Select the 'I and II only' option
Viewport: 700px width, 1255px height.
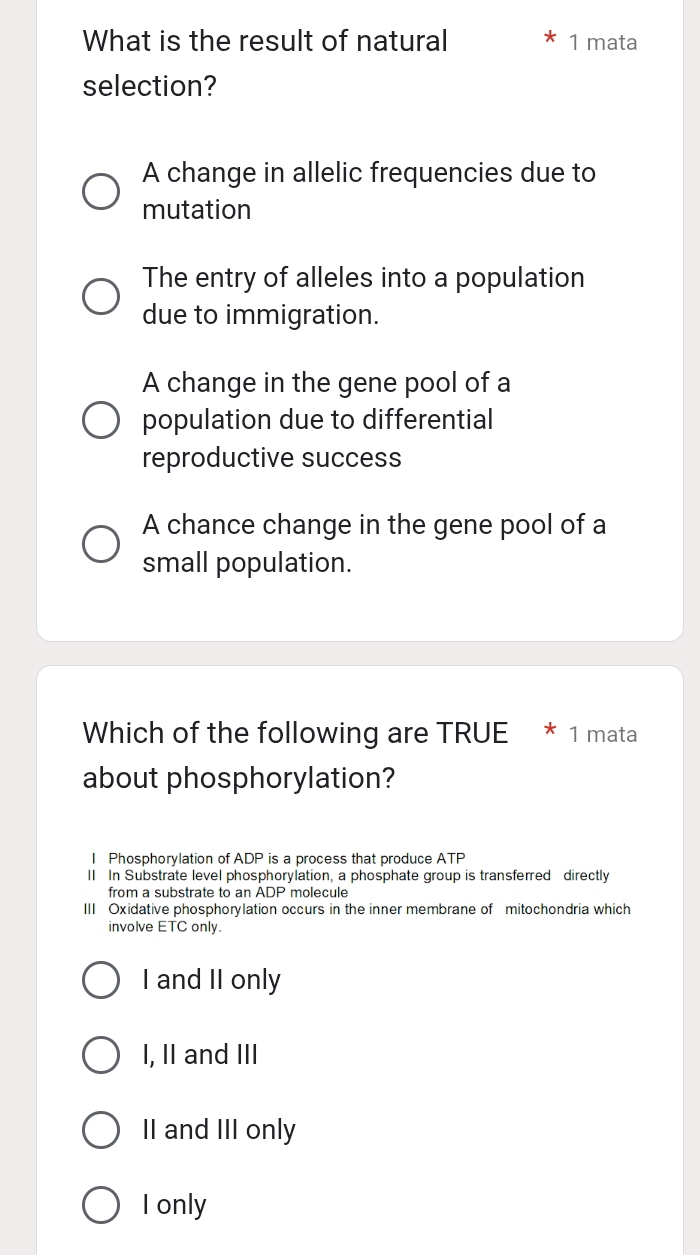point(100,980)
